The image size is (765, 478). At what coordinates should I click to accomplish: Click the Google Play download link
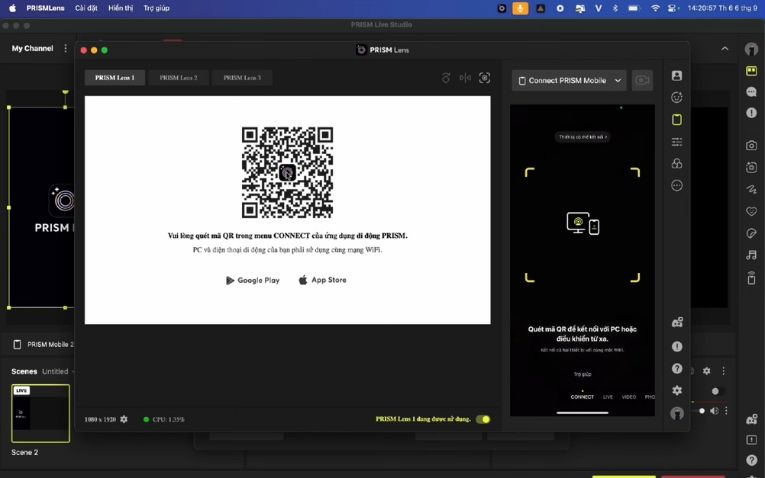point(253,280)
